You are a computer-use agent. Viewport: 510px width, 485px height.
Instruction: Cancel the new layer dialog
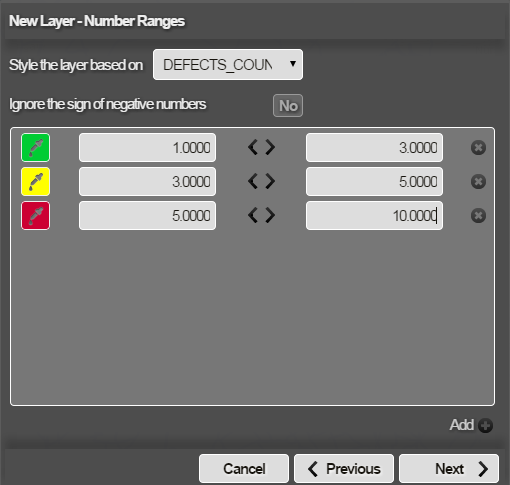coord(244,469)
